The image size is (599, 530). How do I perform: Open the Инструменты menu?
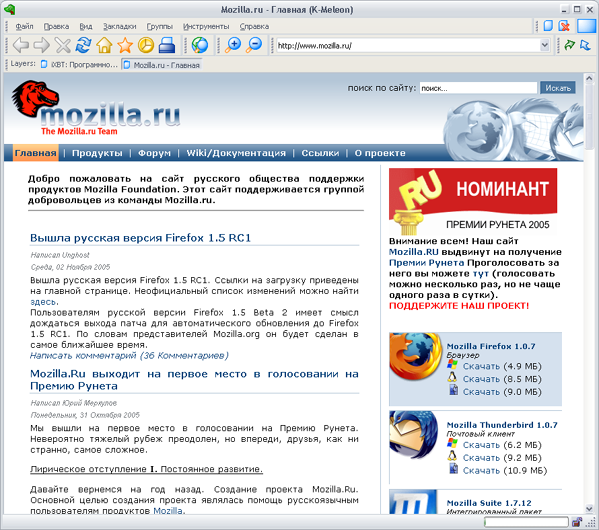[x=206, y=26]
